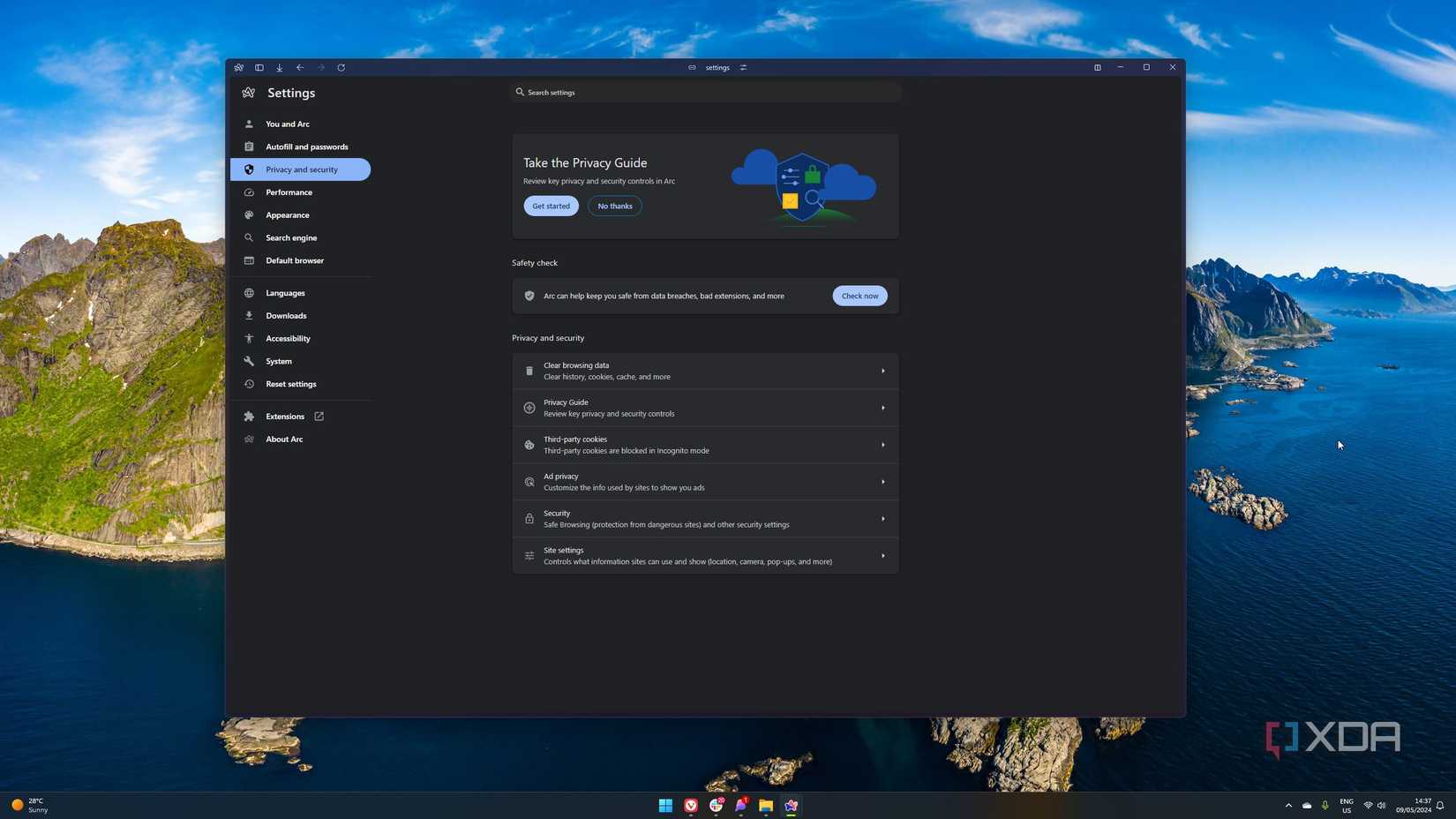
Task: Open the Site settings row arrow
Action: [x=882, y=556]
